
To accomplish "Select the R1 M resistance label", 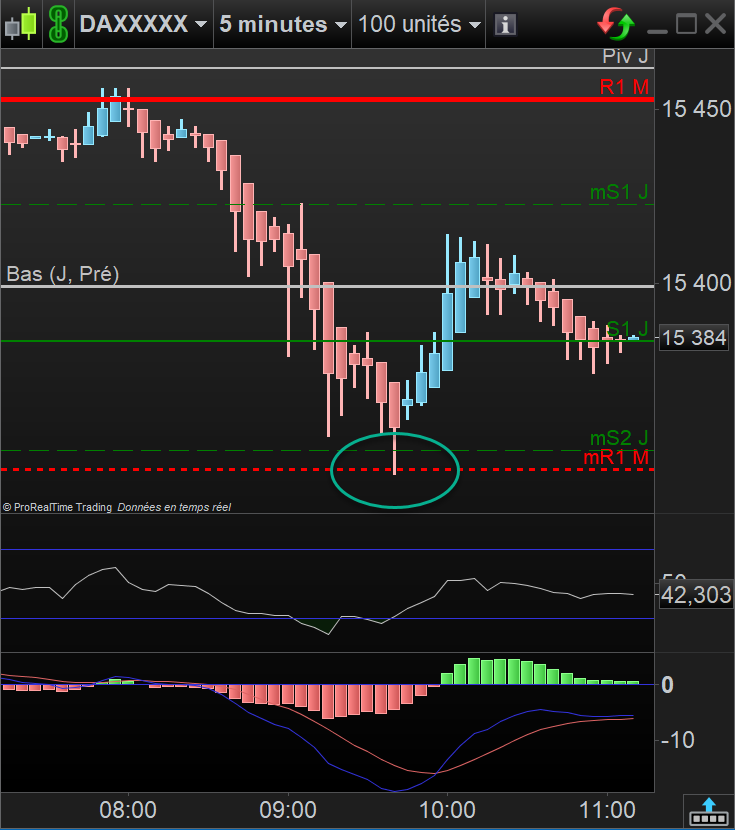I will (x=624, y=87).
